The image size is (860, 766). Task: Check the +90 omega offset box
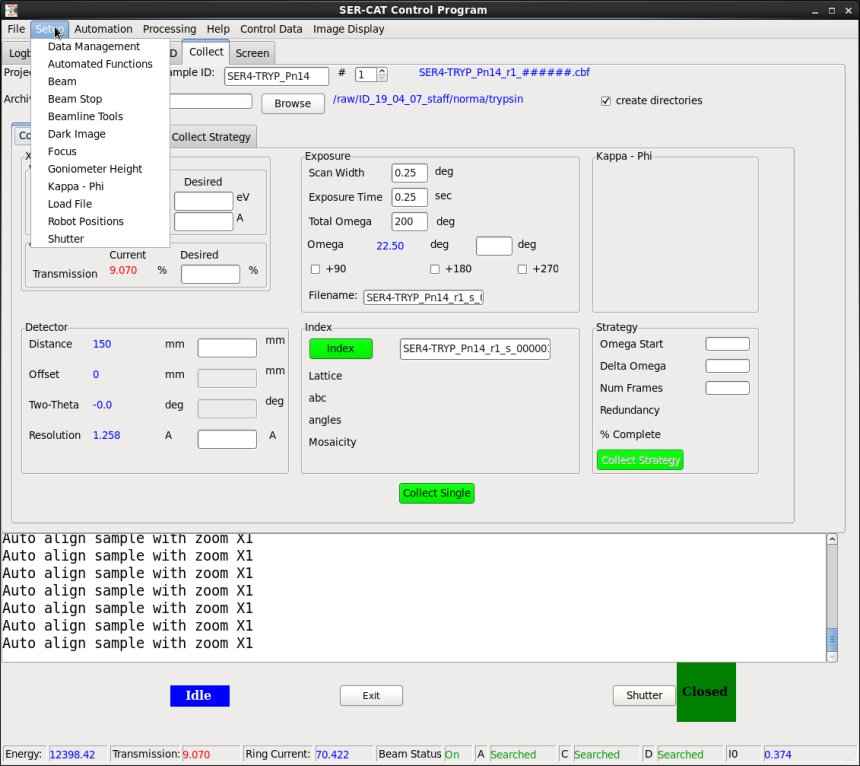click(316, 269)
